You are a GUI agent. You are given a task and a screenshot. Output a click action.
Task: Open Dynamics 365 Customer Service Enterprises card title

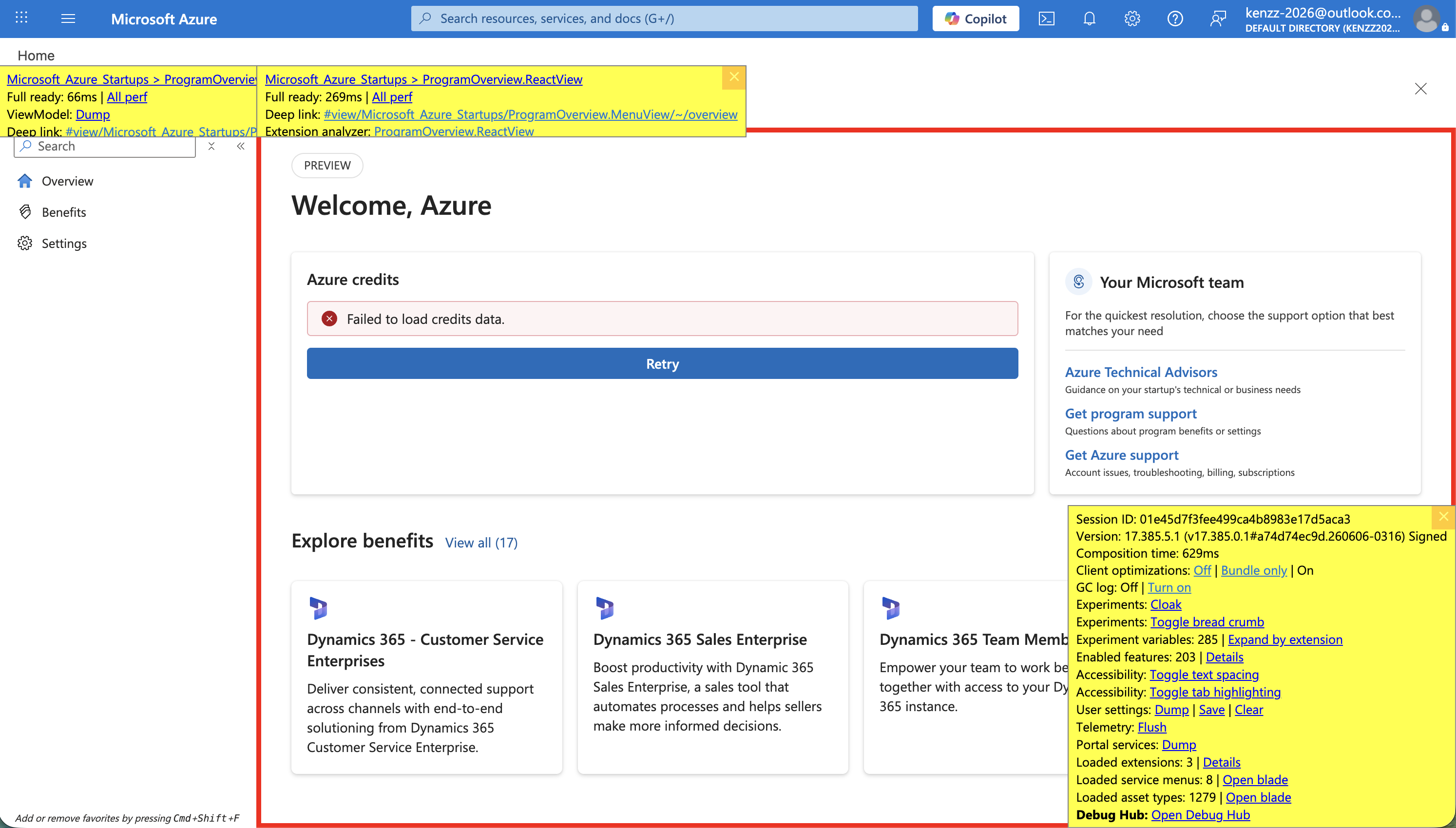click(x=425, y=650)
